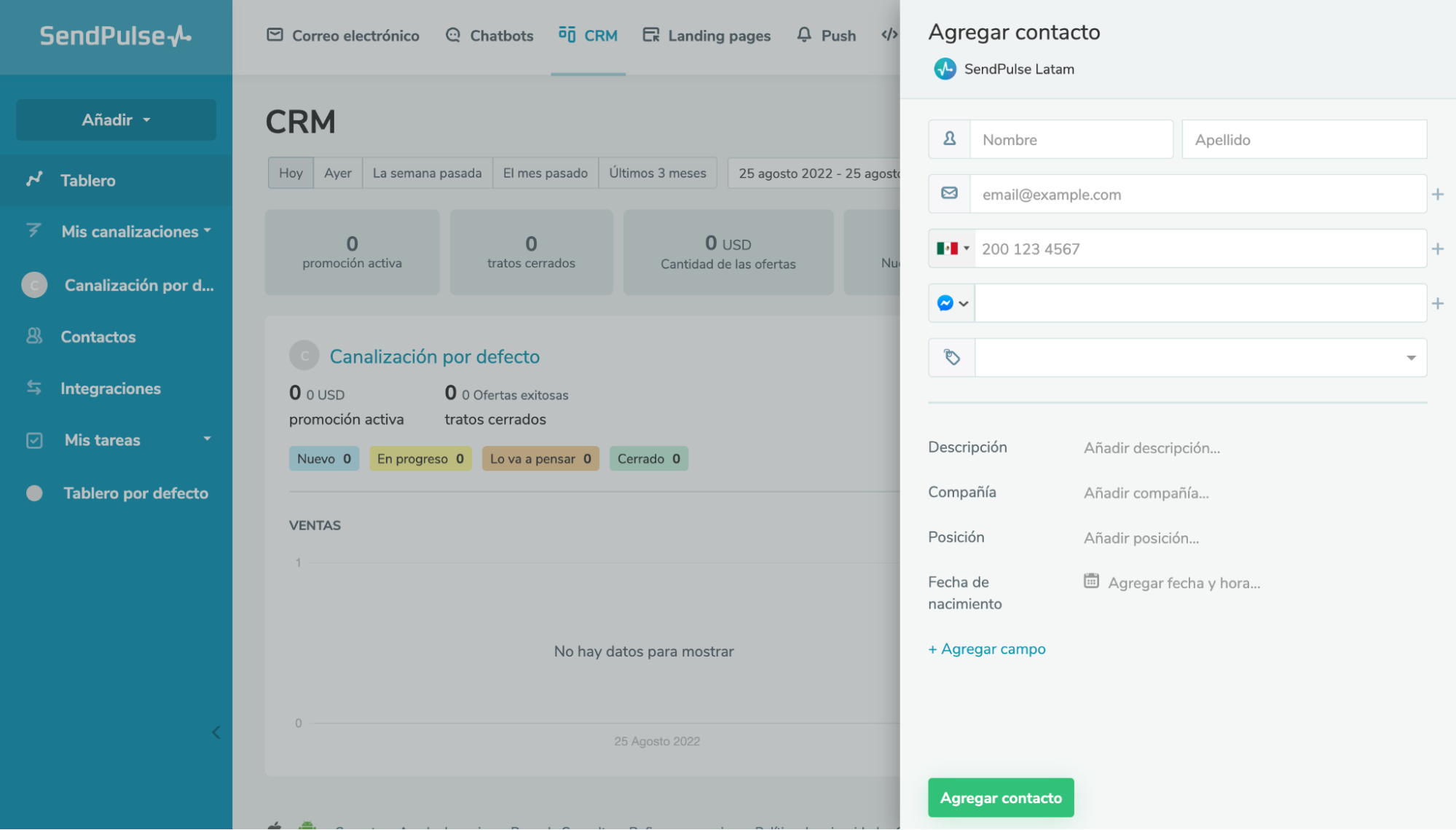Click the Agregar campo link

pyautogui.click(x=987, y=649)
